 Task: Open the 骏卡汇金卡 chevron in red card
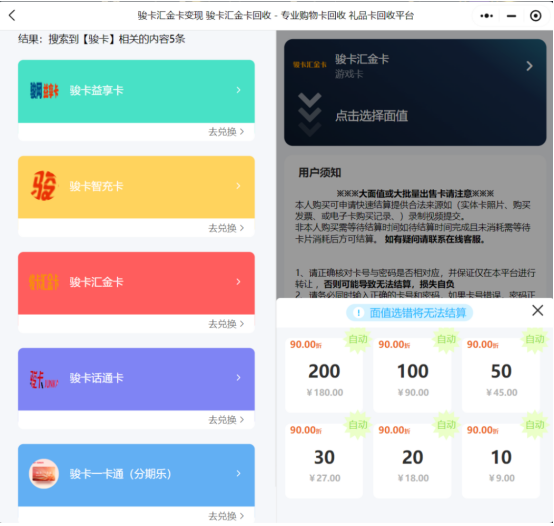coord(238,282)
